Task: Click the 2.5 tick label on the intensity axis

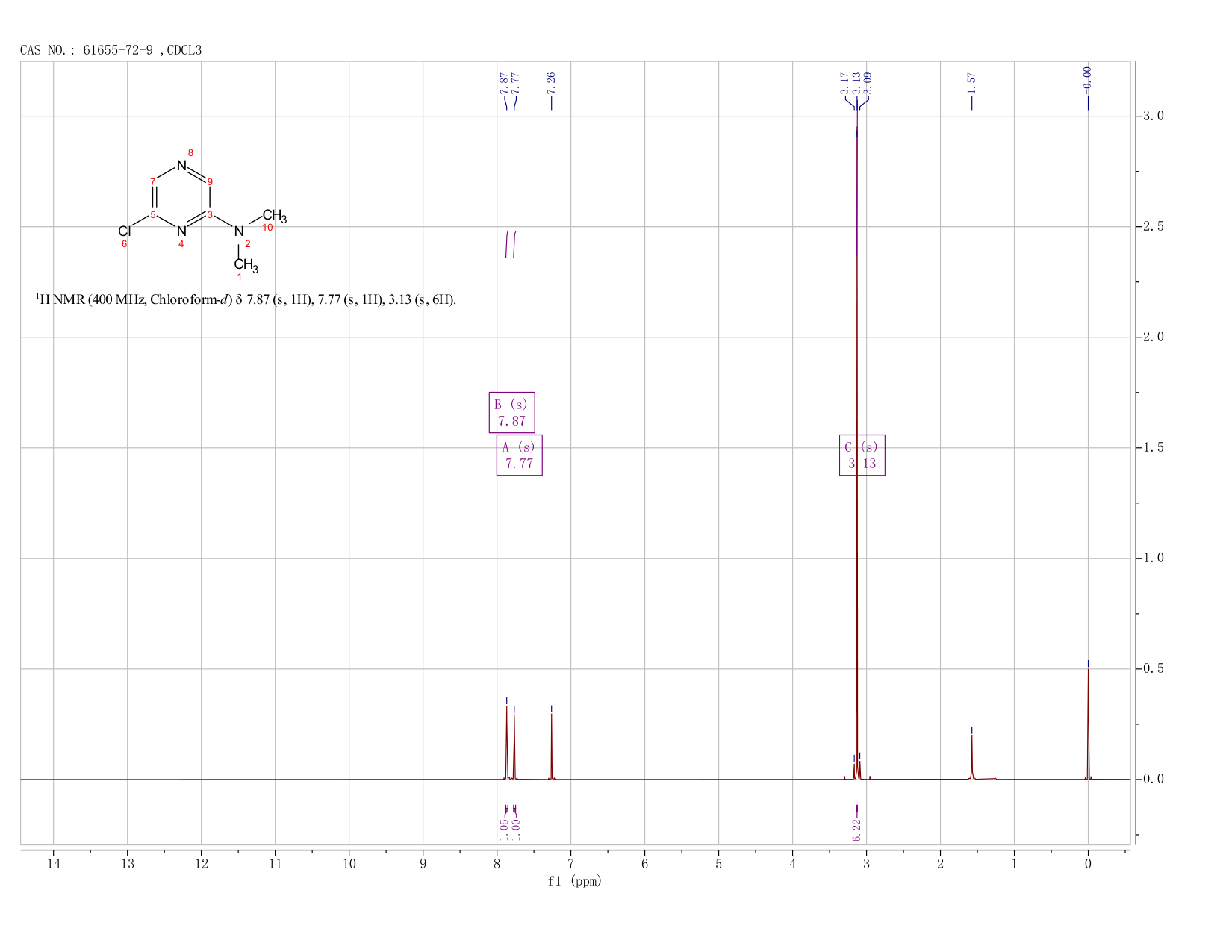Action: click(x=1154, y=226)
